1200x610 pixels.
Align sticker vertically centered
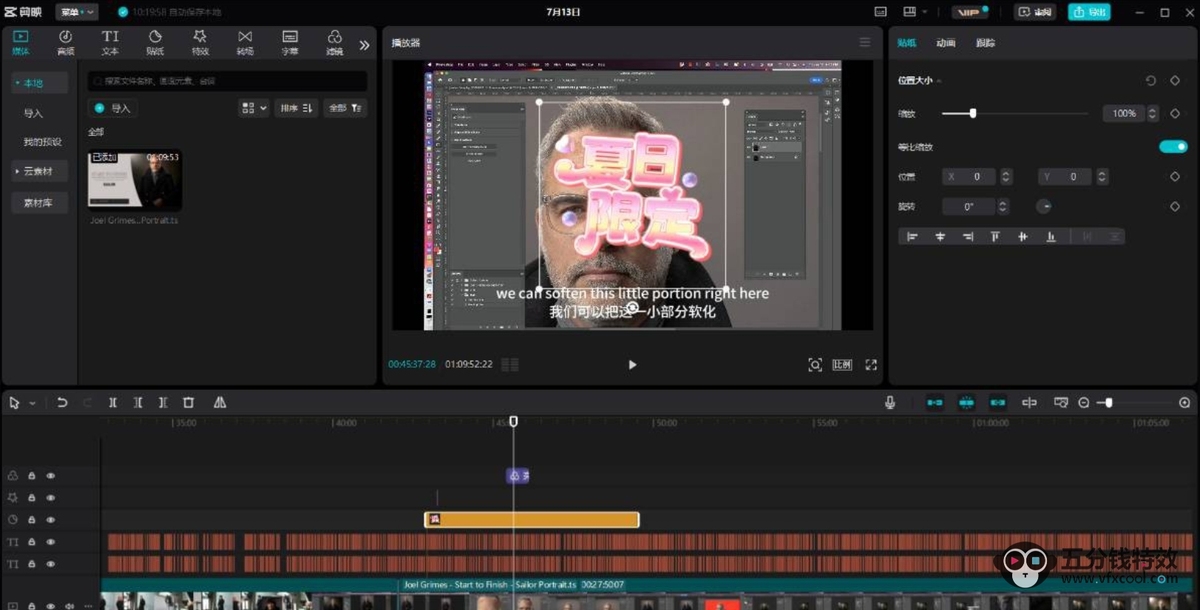(1023, 237)
